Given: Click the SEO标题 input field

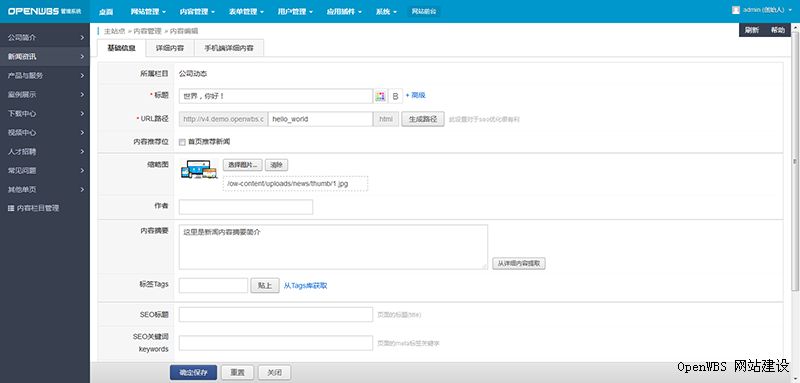Looking at the screenshot, I should [x=276, y=315].
